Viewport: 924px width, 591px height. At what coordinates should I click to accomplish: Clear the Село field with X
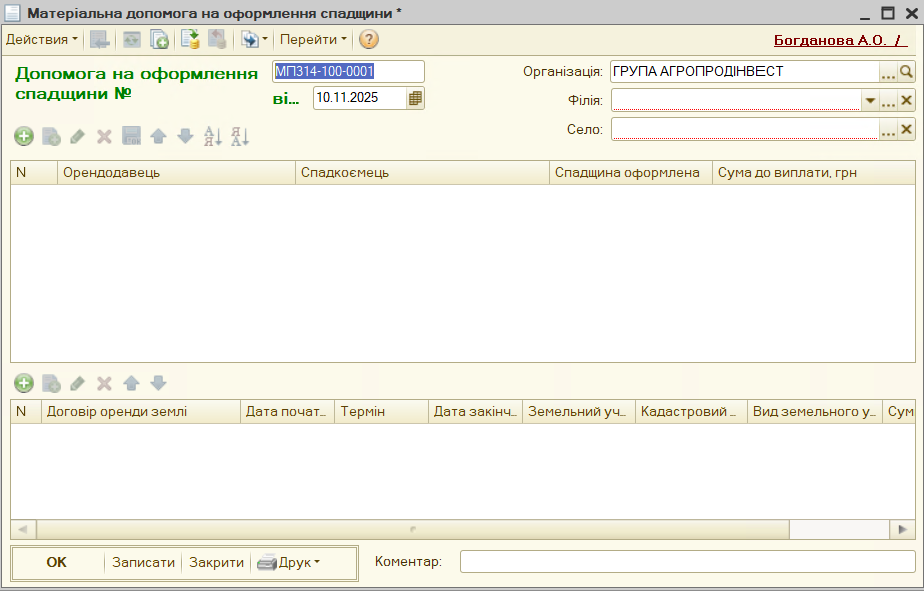tap(906, 130)
